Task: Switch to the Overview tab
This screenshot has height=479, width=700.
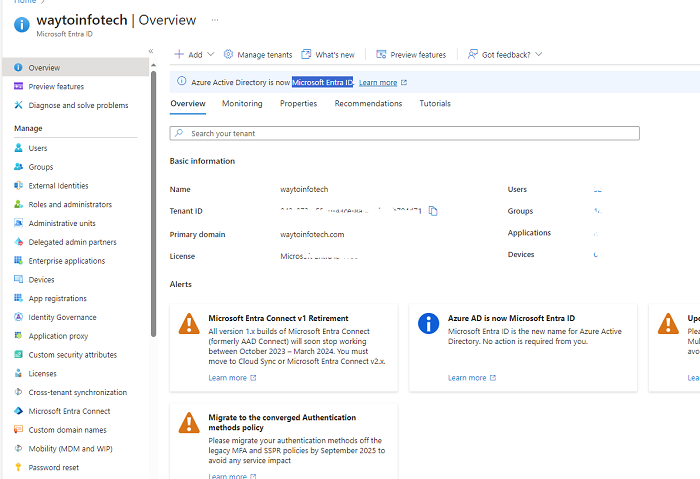Action: tap(188, 104)
